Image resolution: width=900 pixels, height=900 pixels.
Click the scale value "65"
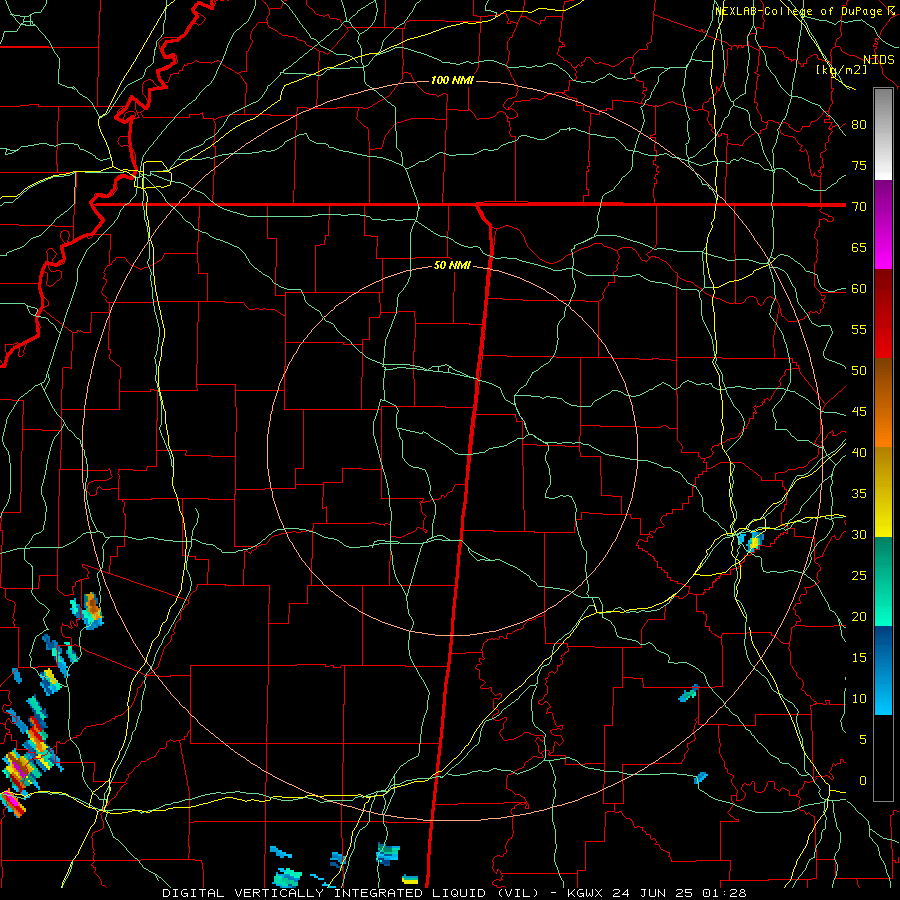(x=859, y=247)
